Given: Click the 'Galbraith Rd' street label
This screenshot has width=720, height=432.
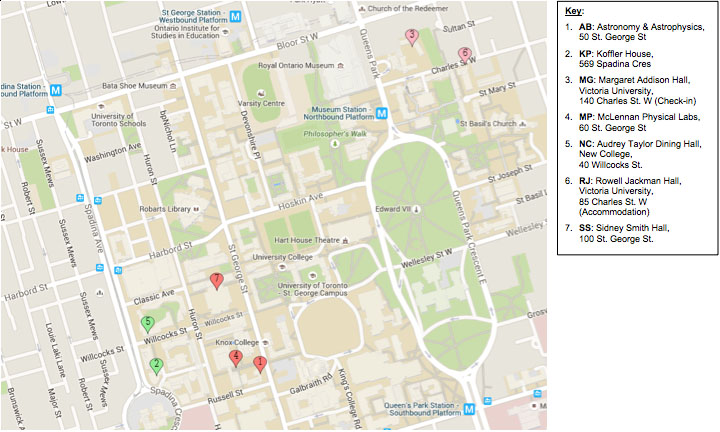Looking at the screenshot, I should point(311,384).
